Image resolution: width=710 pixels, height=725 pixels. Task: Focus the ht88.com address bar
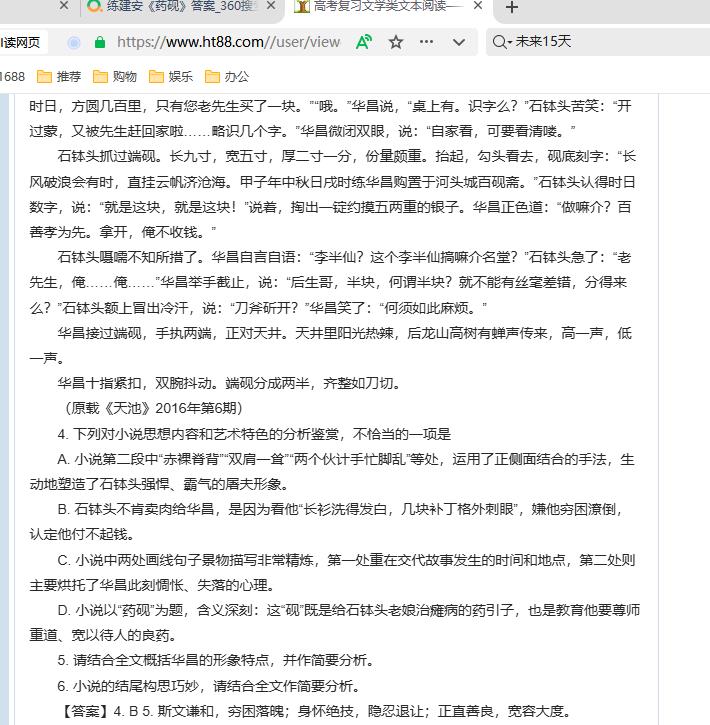(228, 43)
